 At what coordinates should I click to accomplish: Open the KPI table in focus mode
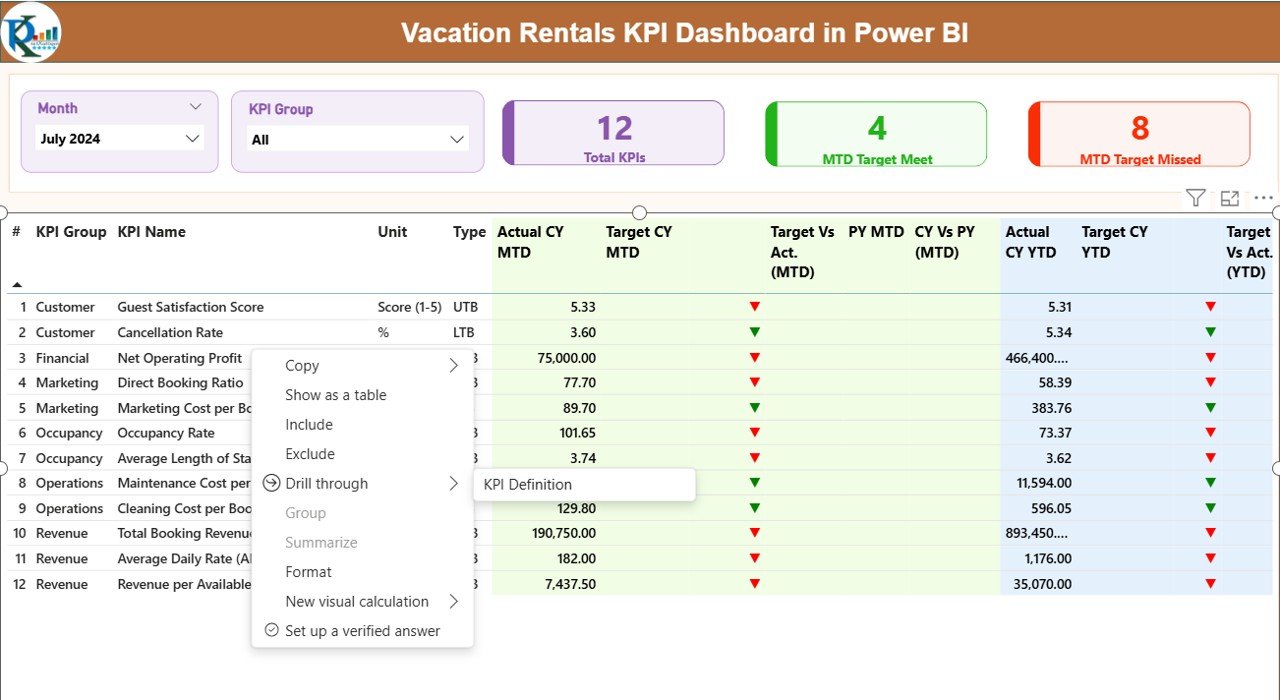click(1230, 198)
